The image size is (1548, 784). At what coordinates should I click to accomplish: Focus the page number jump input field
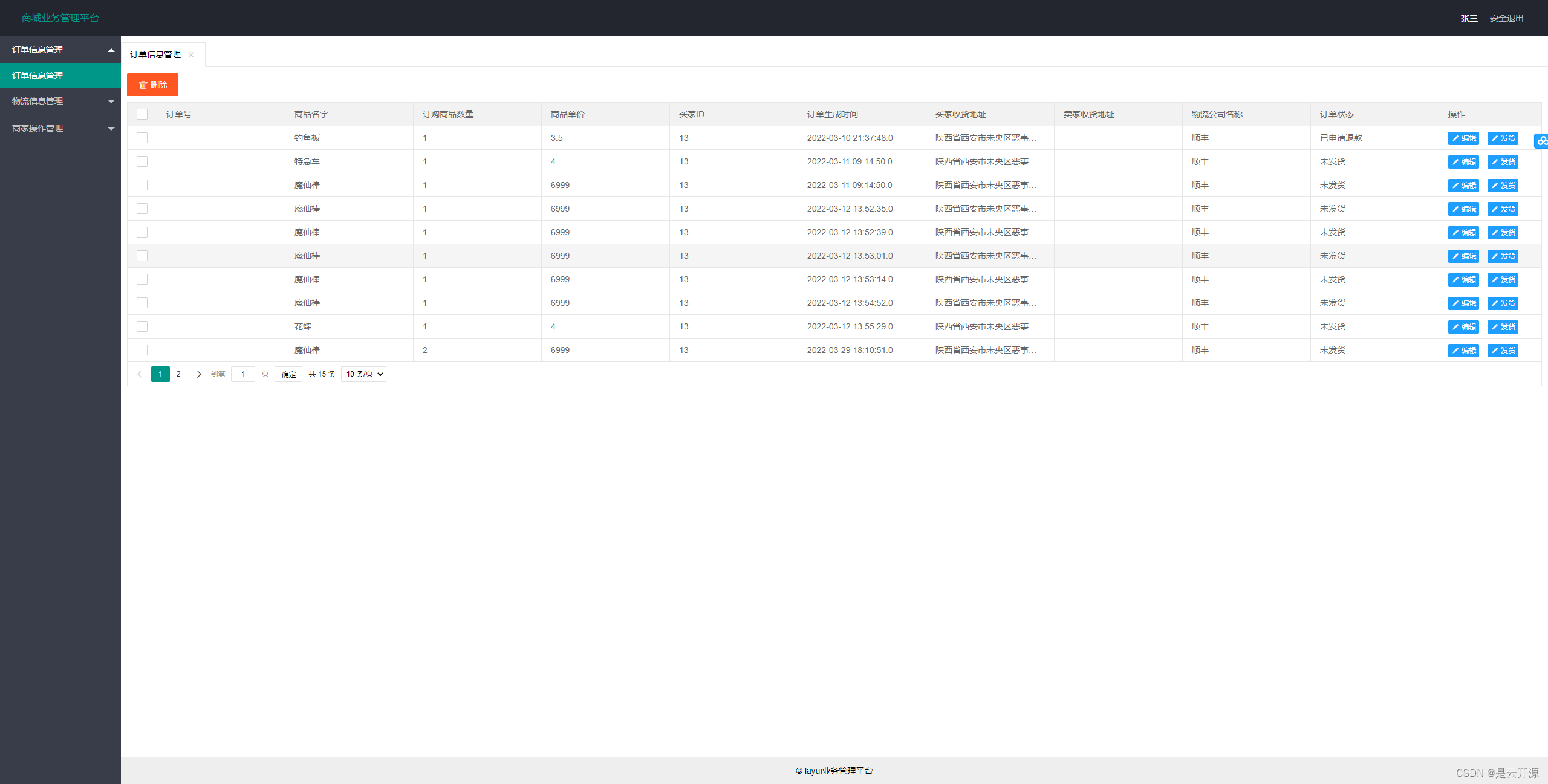tap(243, 374)
